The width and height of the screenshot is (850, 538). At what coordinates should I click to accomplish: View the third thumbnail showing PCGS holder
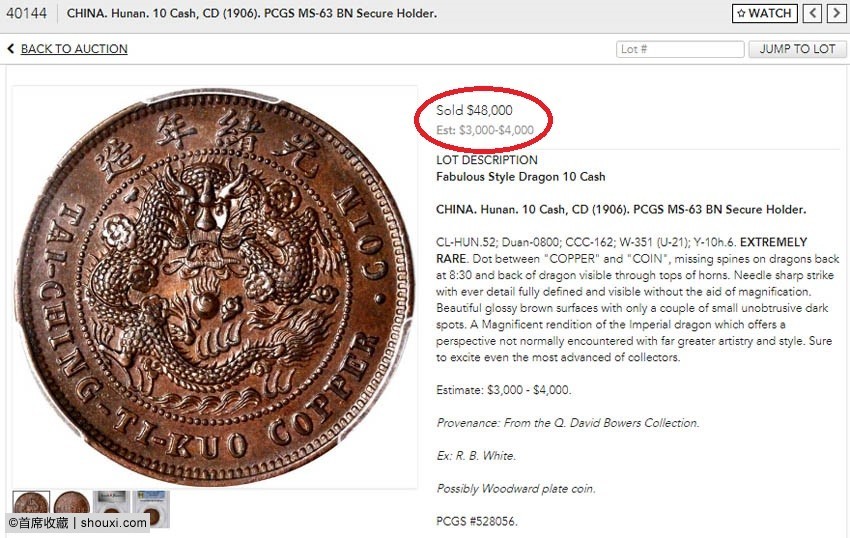point(111,505)
